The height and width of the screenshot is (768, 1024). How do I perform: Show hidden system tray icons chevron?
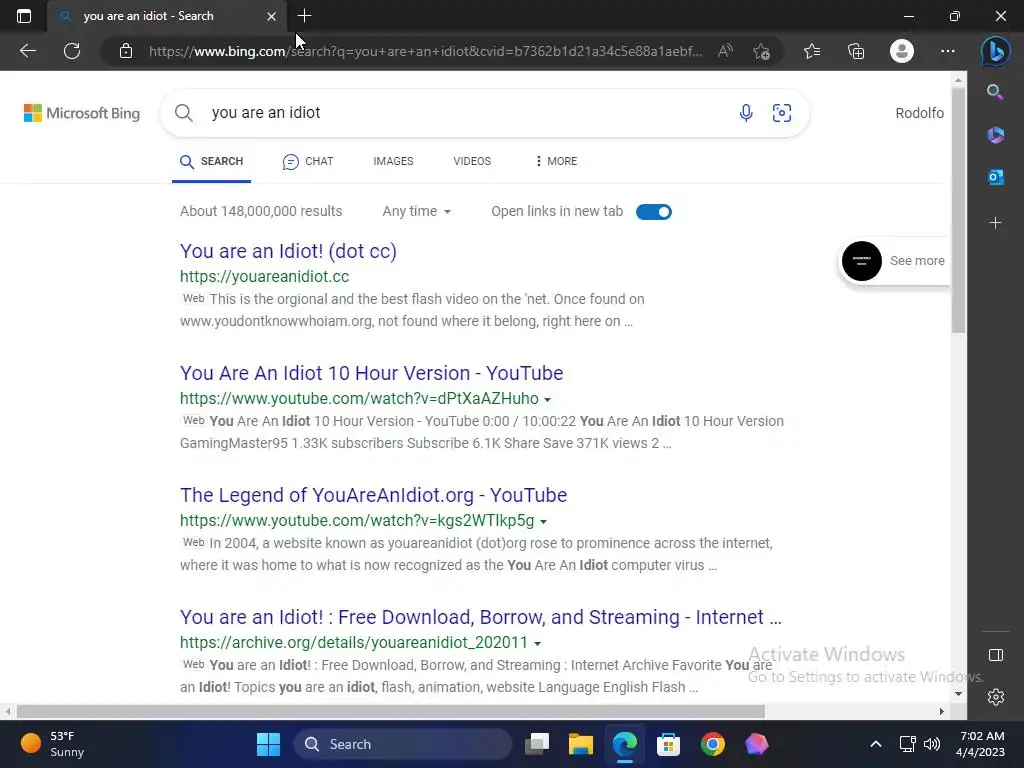pos(876,744)
